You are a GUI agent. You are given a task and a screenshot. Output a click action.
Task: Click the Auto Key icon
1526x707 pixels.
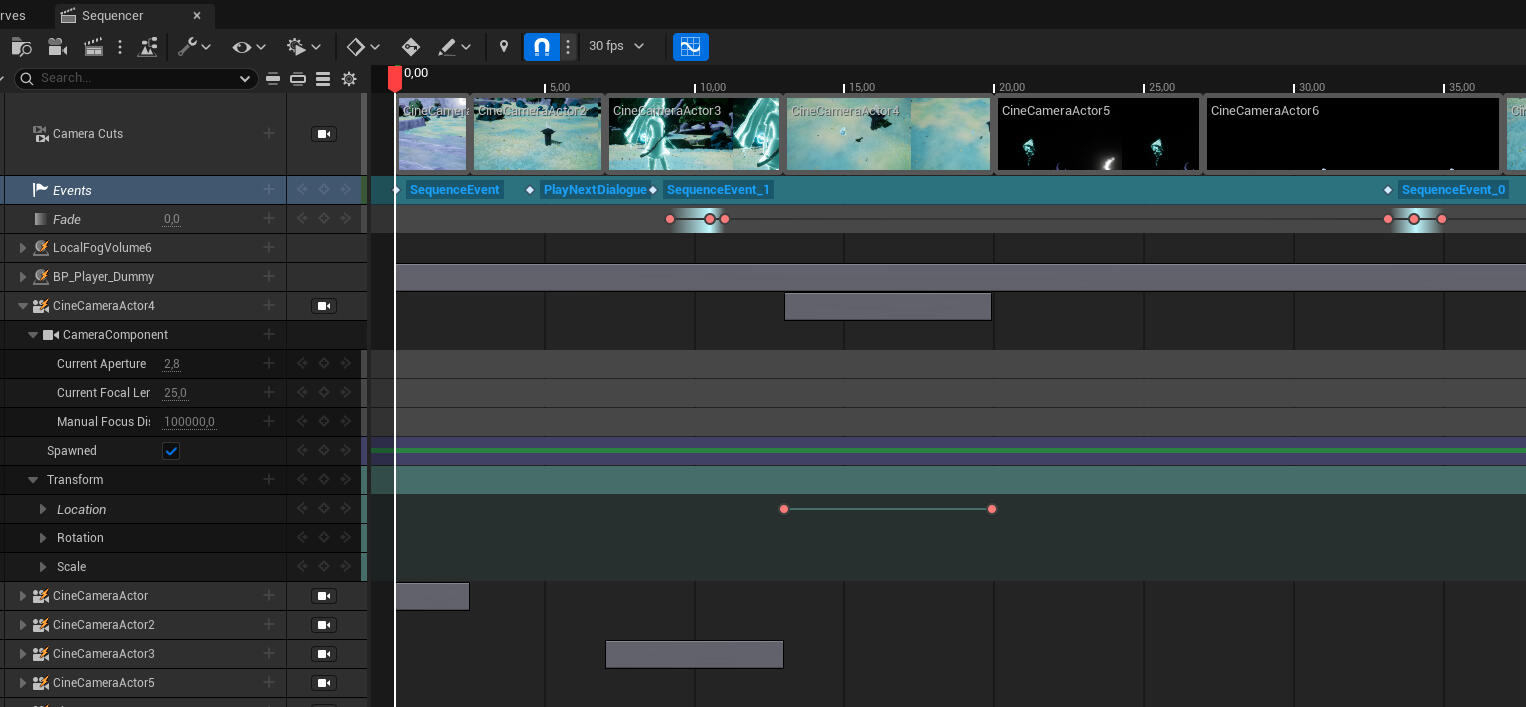pyautogui.click(x=410, y=47)
